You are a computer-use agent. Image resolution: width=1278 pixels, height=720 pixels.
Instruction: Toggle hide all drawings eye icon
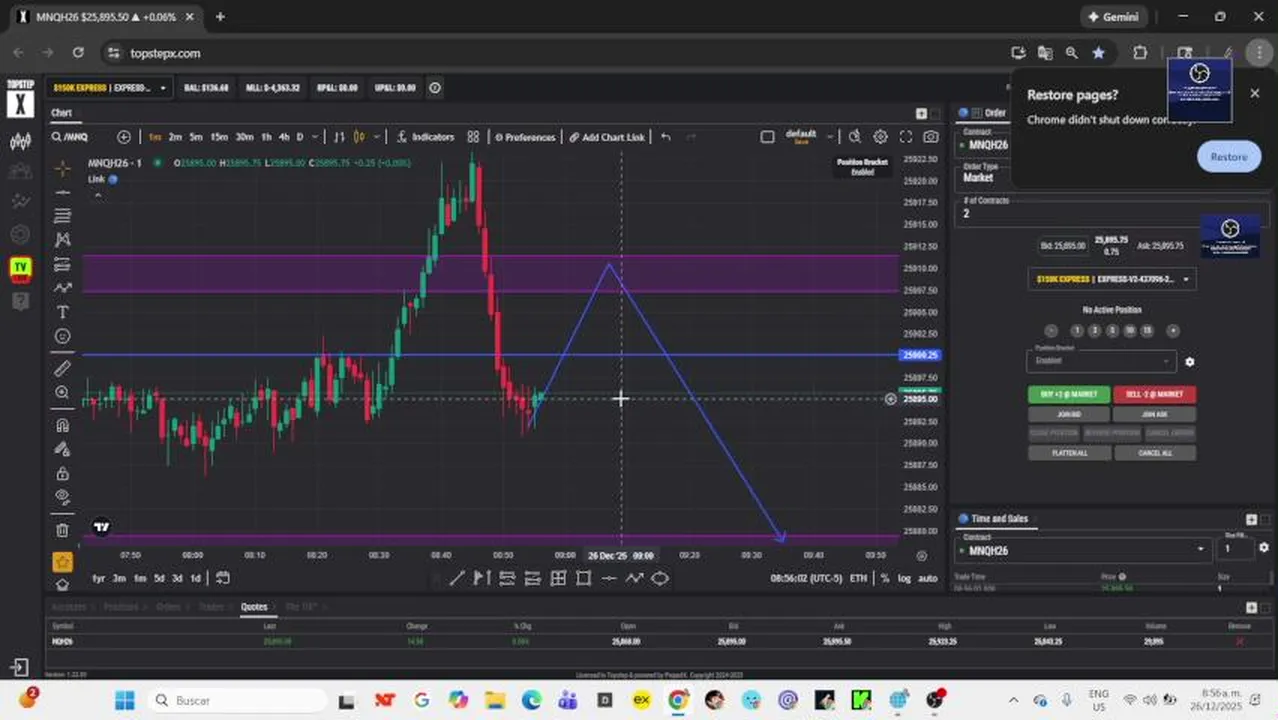pos(62,497)
